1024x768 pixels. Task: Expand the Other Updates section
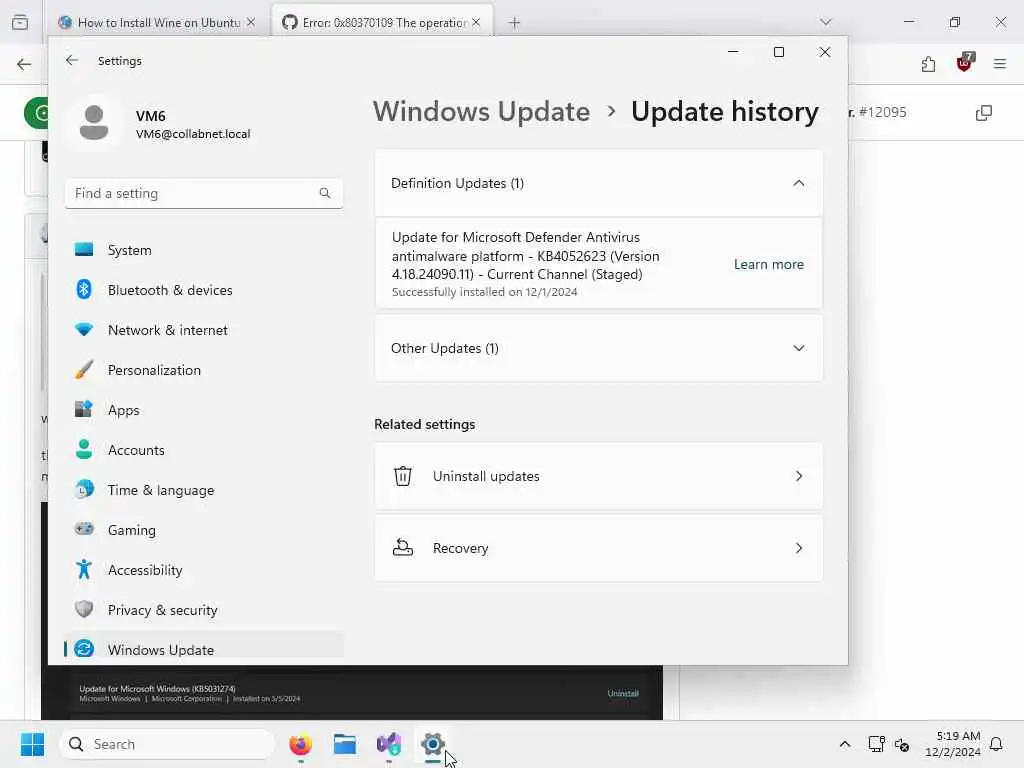pyautogui.click(x=598, y=348)
